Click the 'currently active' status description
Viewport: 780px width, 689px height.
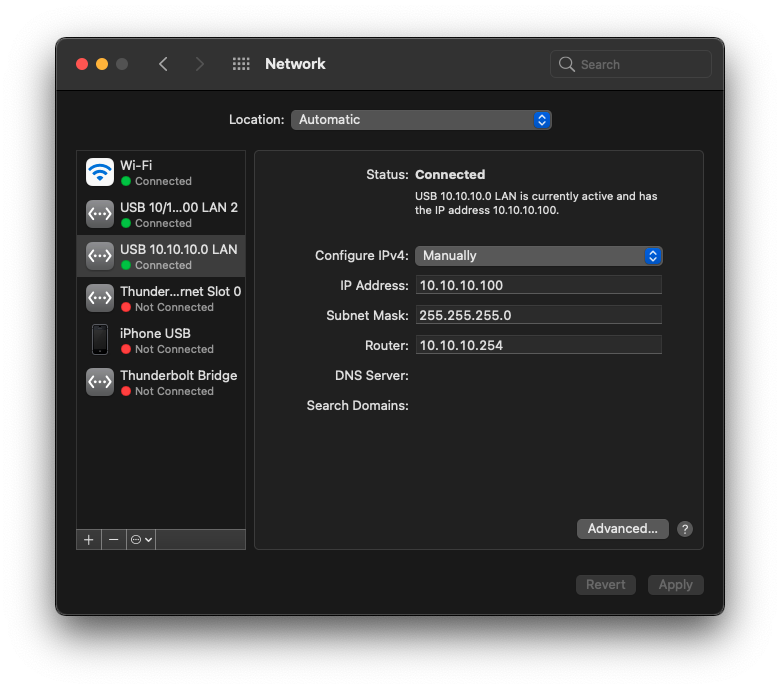tap(536, 203)
